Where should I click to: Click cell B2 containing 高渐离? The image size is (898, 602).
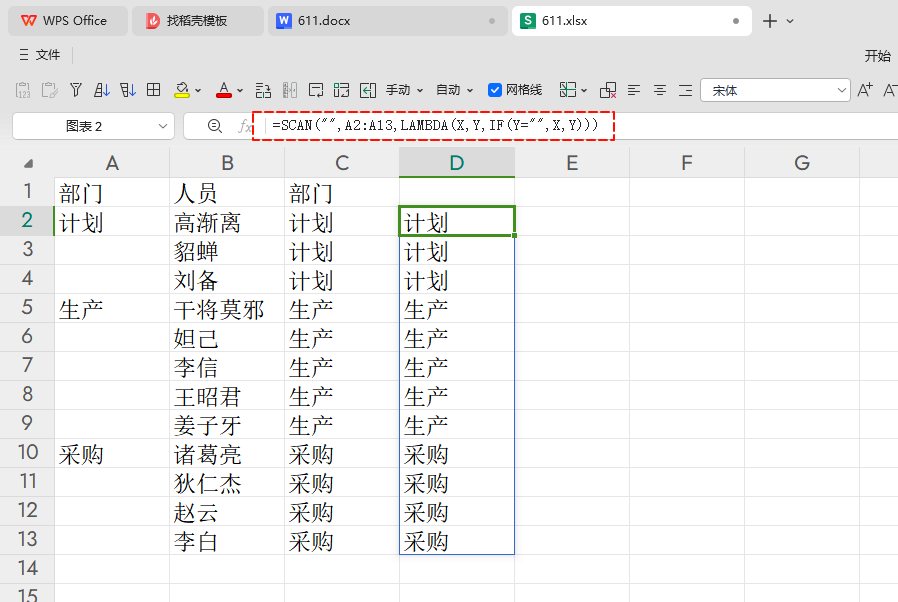[227, 222]
